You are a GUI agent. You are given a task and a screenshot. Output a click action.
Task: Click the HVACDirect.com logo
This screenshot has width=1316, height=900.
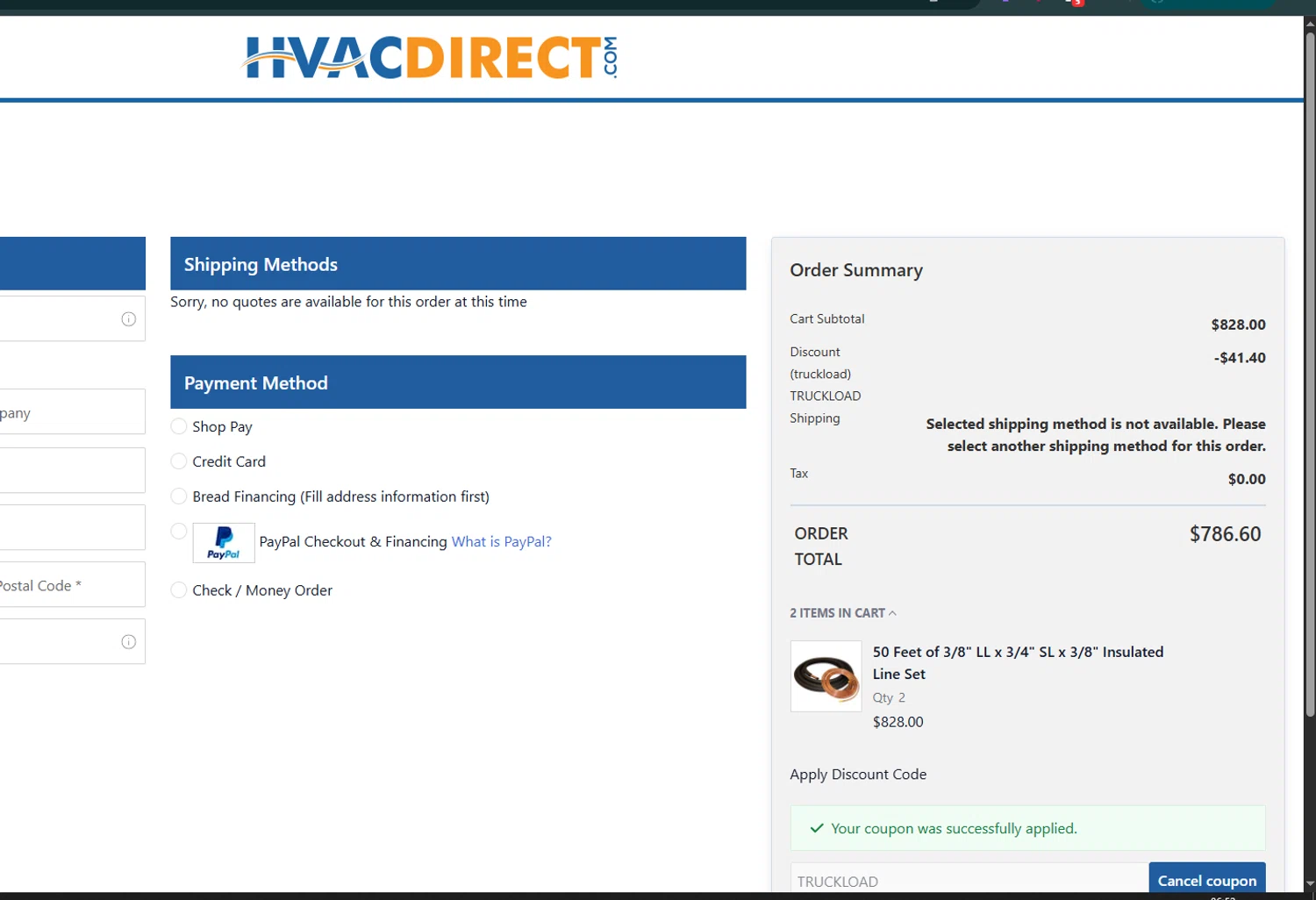(430, 57)
